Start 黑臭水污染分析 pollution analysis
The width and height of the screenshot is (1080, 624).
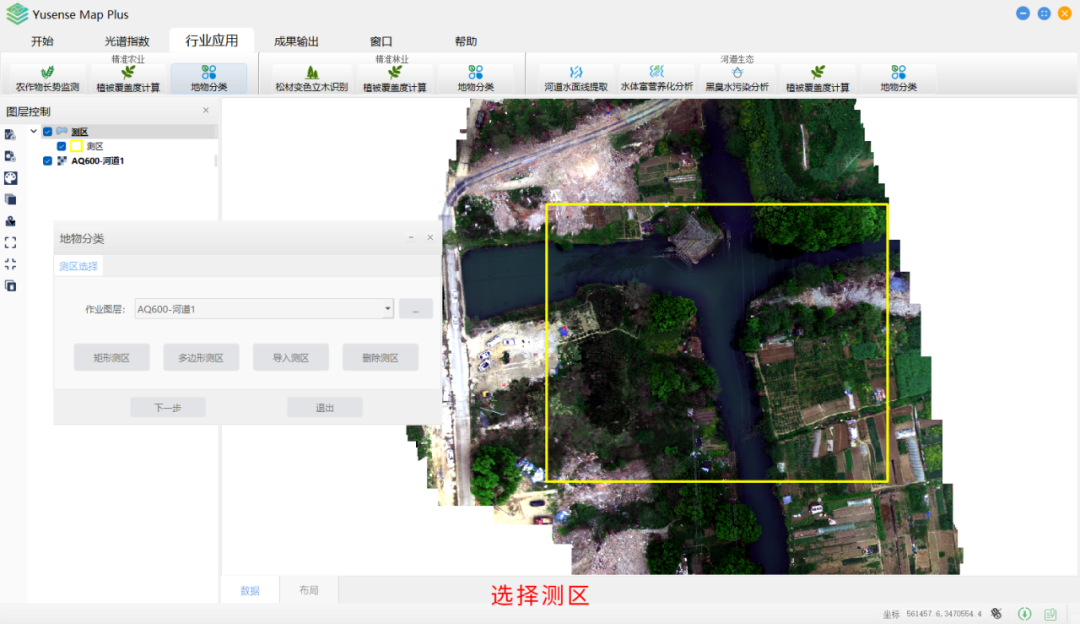(x=737, y=78)
